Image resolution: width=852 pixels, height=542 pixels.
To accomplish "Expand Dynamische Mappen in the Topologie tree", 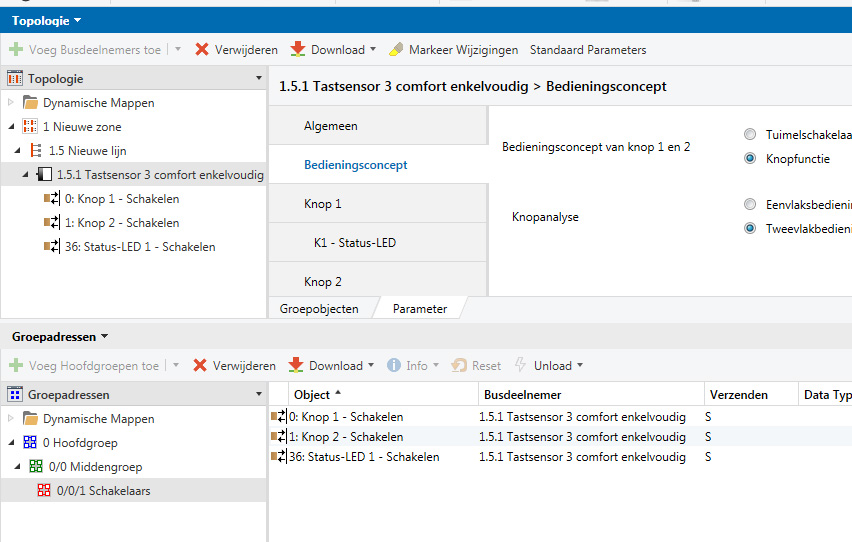I will point(12,103).
